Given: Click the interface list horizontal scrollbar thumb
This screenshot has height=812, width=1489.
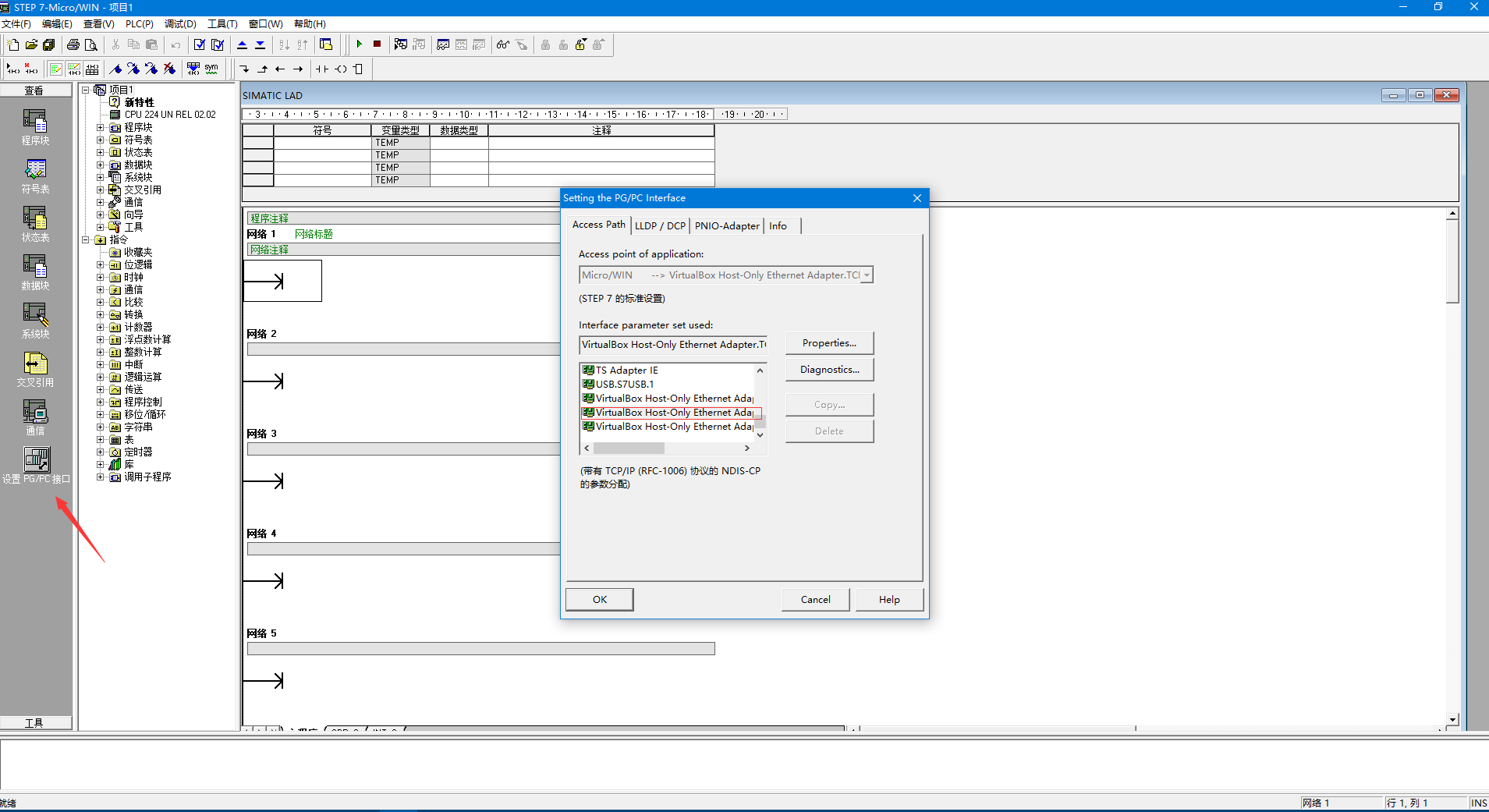Looking at the screenshot, I should 629,449.
